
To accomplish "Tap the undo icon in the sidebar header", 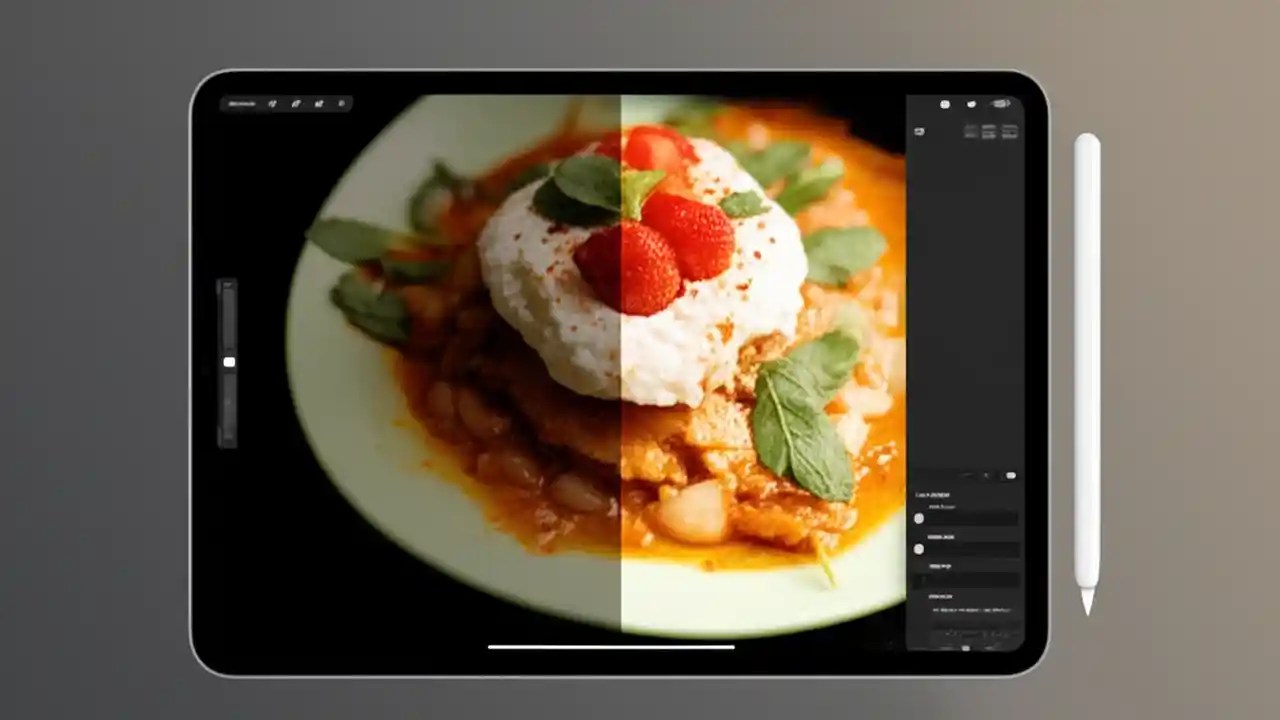I will [945, 103].
